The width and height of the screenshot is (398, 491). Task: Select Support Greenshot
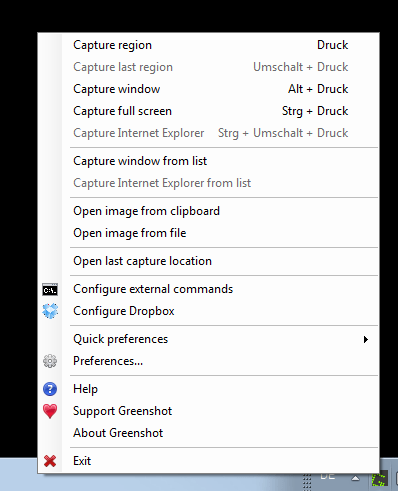209,411
